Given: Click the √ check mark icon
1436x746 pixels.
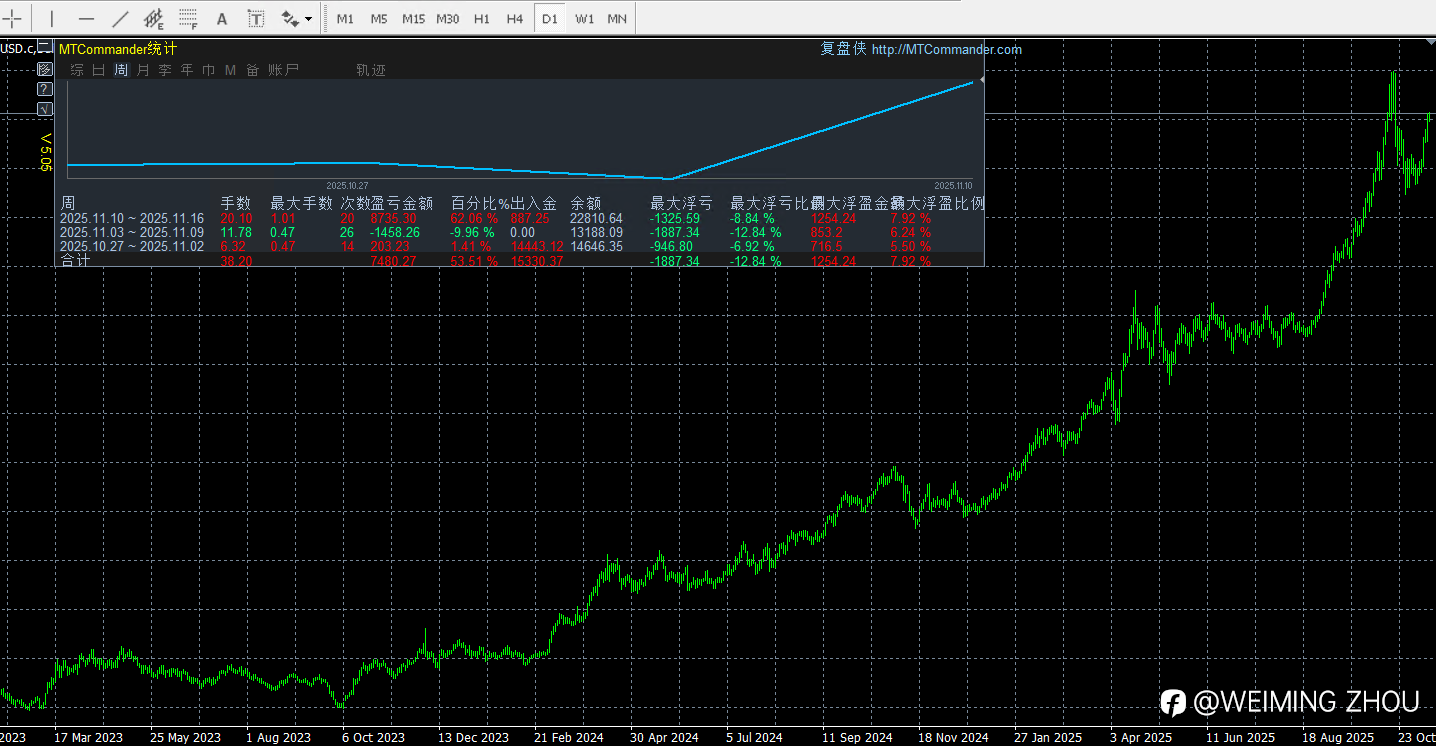Looking at the screenshot, I should click(x=45, y=108).
